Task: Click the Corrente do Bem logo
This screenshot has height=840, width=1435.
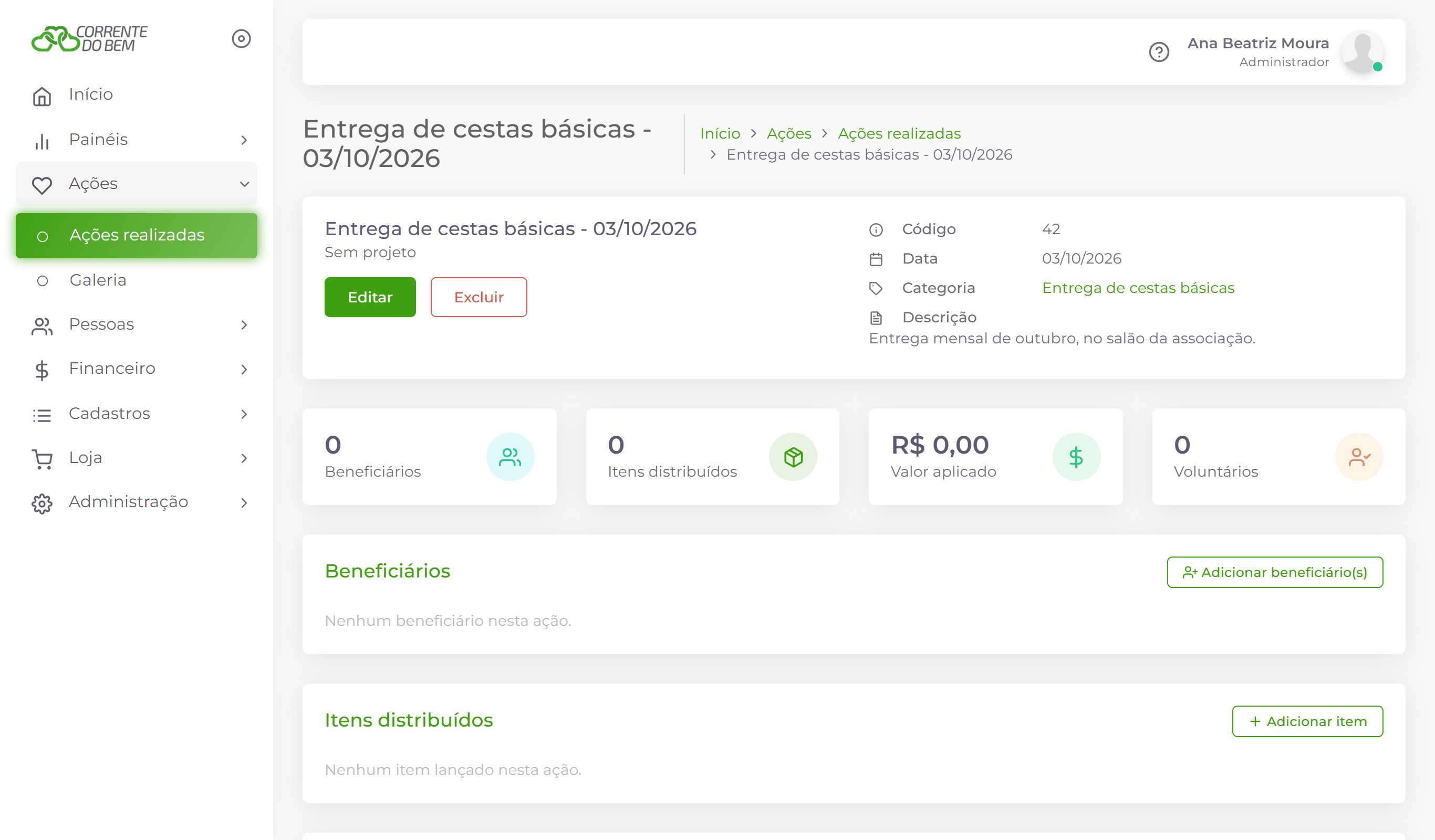Action: point(89,39)
